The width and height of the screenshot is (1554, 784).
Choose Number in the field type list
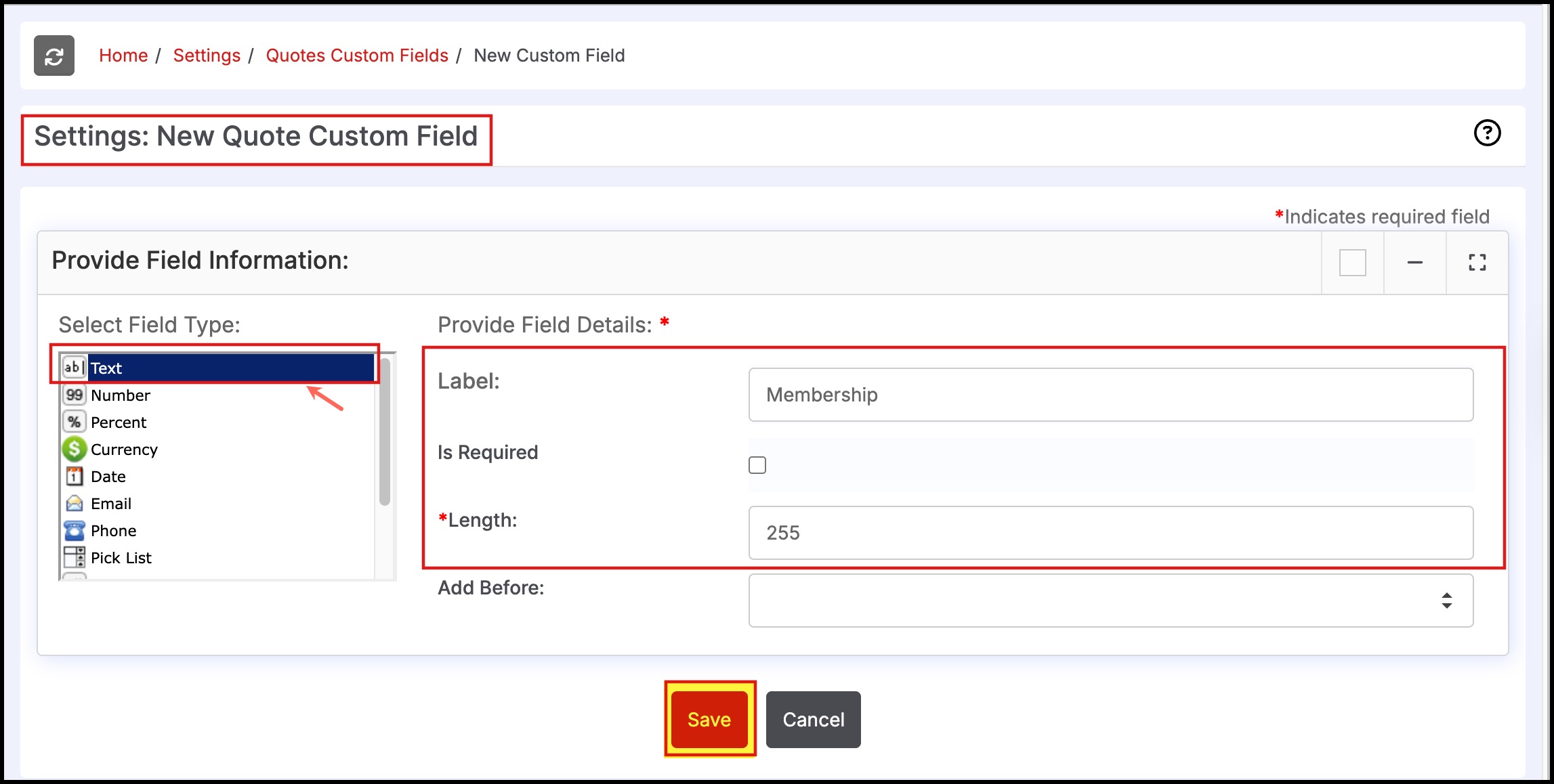click(121, 395)
